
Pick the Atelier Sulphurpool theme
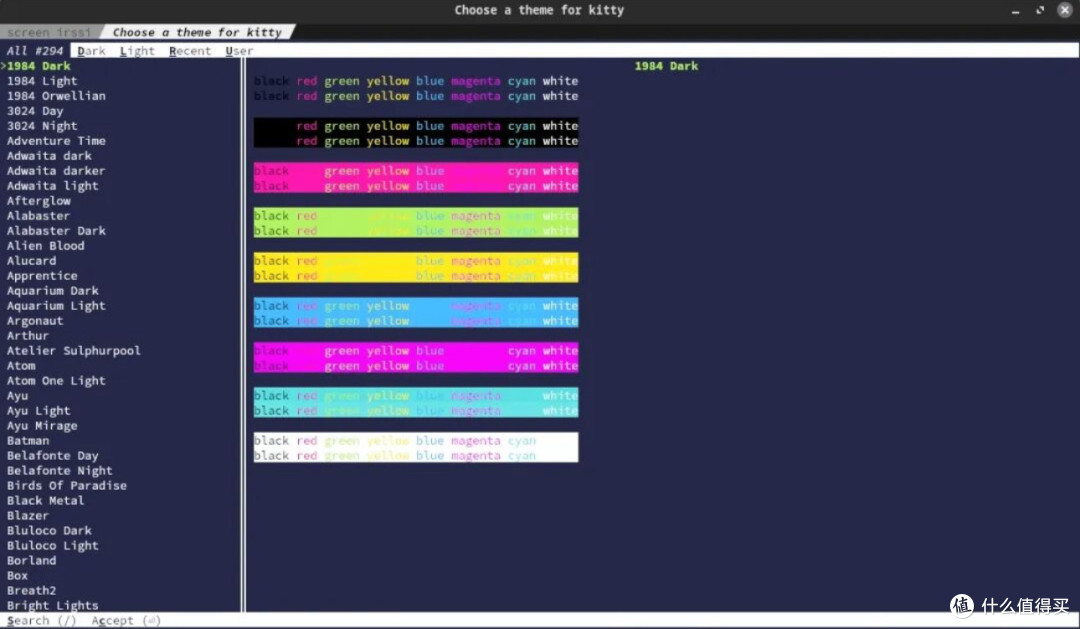[74, 351]
